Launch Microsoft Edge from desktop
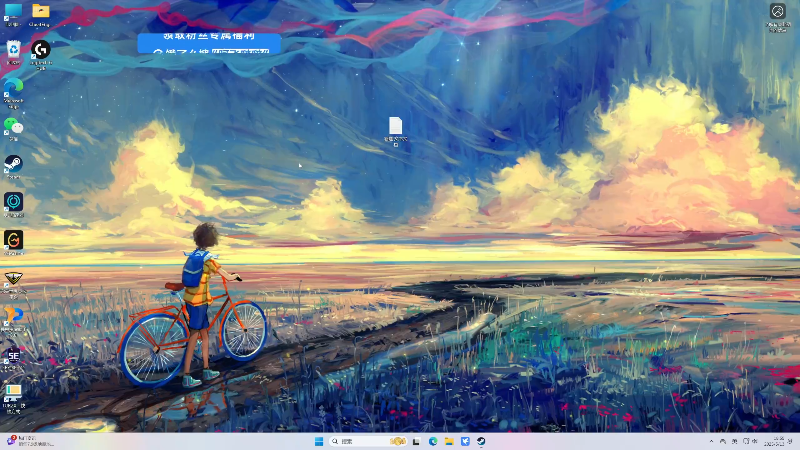The width and height of the screenshot is (800, 450). pyautogui.click(x=13, y=93)
